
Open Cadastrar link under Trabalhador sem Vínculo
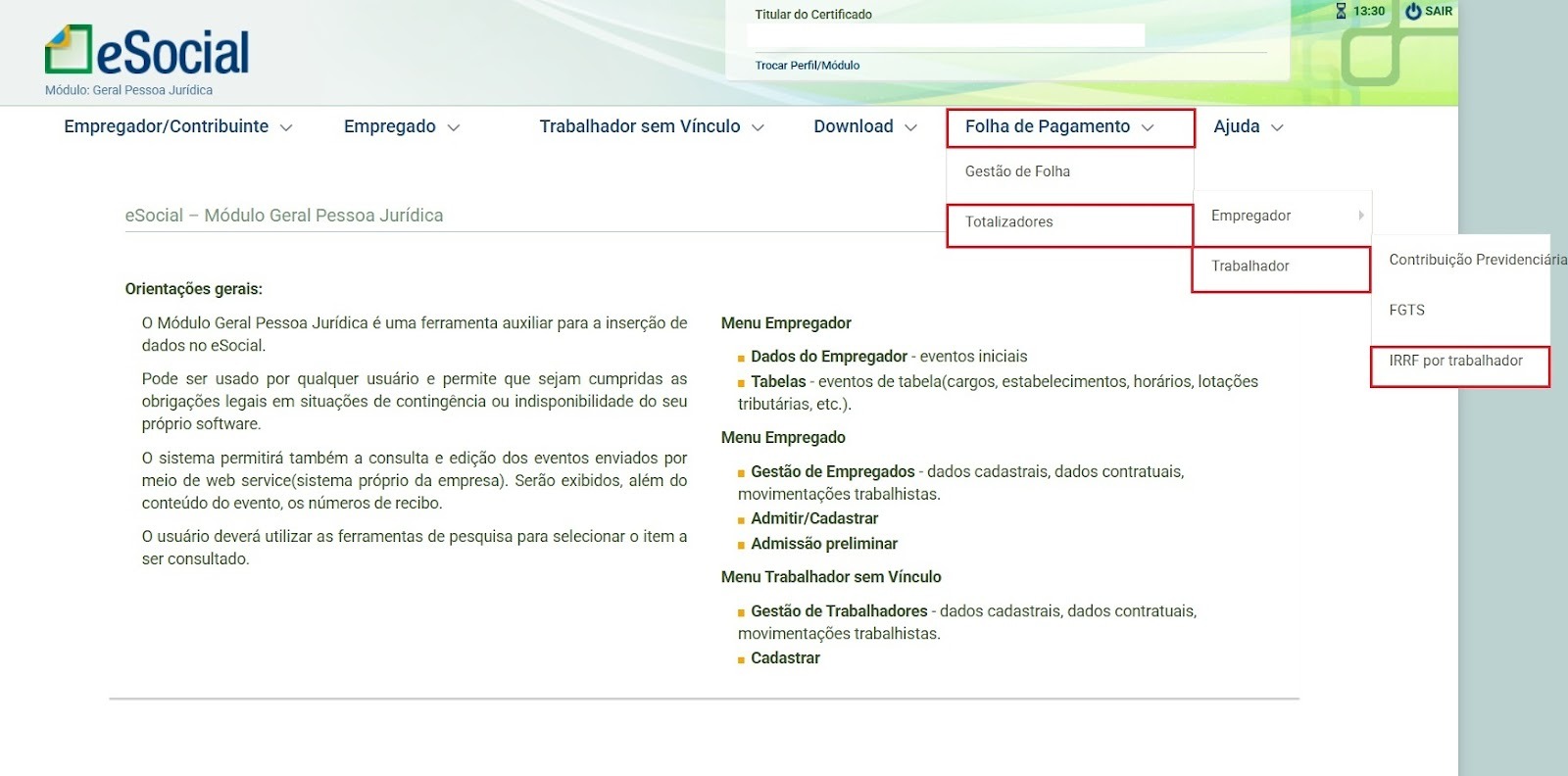pos(785,658)
